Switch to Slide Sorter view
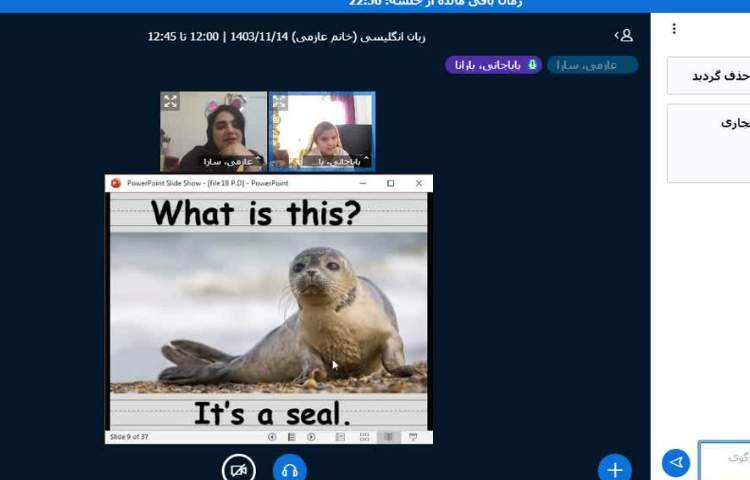The height and width of the screenshot is (480, 750). pyautogui.click(x=364, y=437)
